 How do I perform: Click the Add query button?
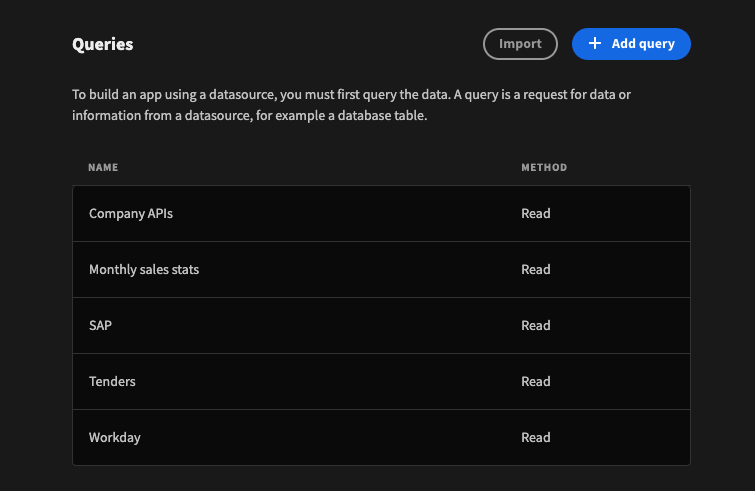click(x=631, y=44)
